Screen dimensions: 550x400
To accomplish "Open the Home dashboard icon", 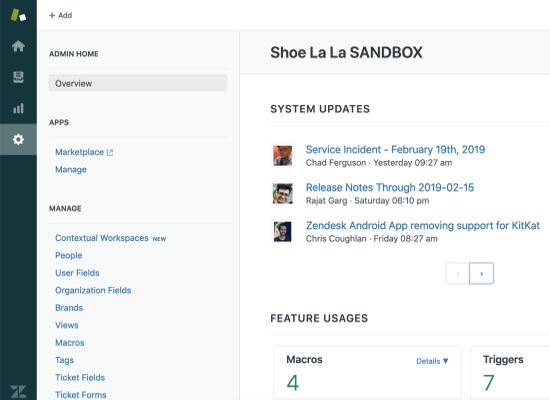I will click(x=18, y=46).
